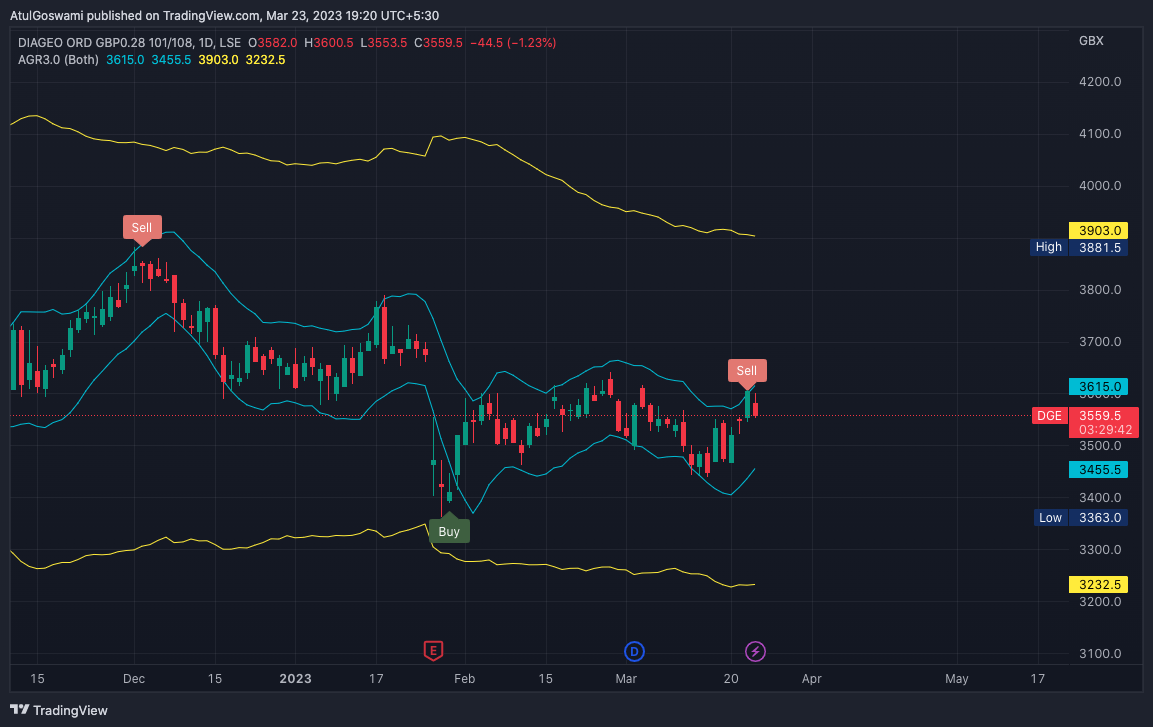Image resolution: width=1153 pixels, height=727 pixels.
Task: Click the AtulGoswami published header text
Action: click(224, 15)
